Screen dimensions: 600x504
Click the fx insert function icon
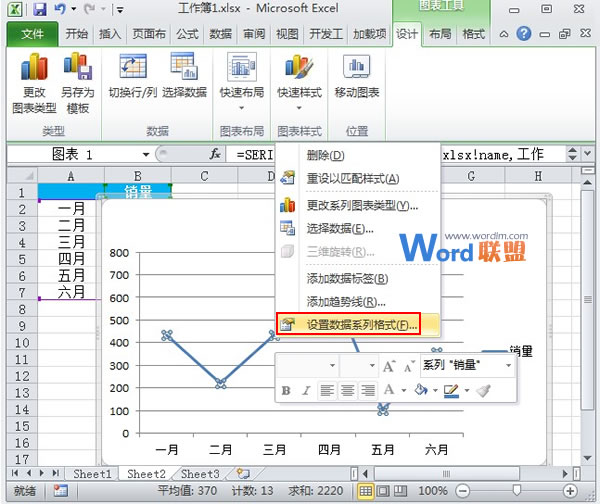click(215, 154)
